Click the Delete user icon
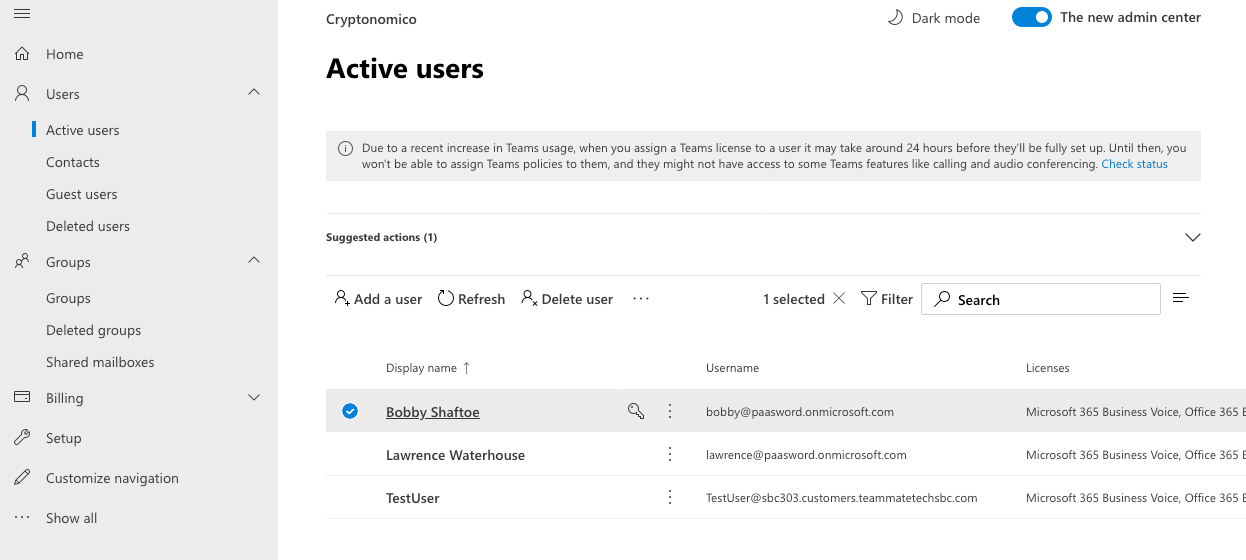 tap(529, 298)
